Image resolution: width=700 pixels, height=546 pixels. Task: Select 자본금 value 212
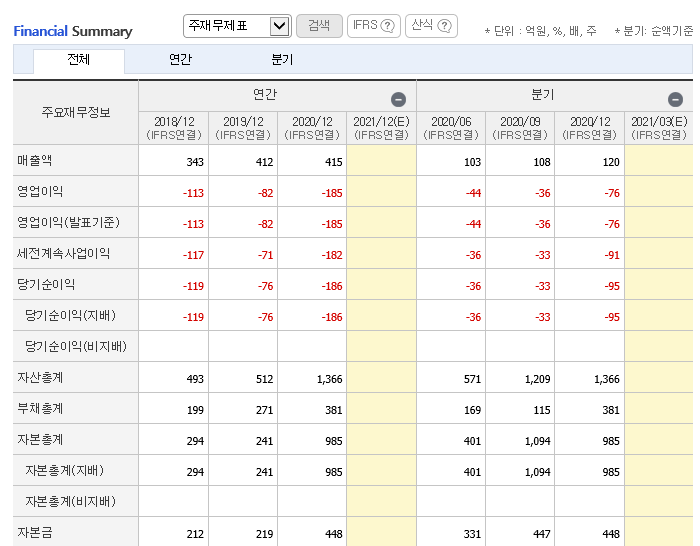tap(195, 534)
